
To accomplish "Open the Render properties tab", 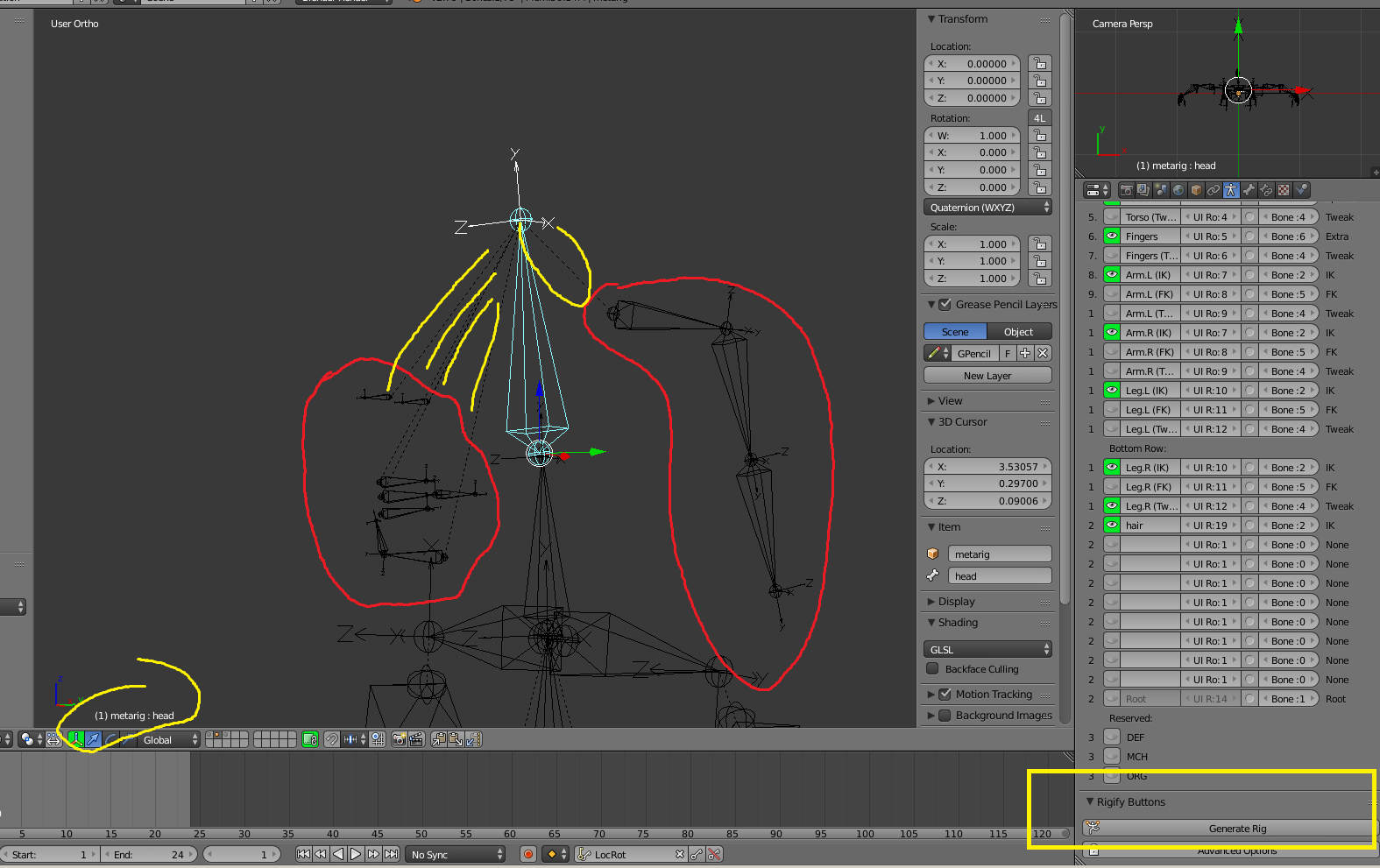I will coord(1126,190).
